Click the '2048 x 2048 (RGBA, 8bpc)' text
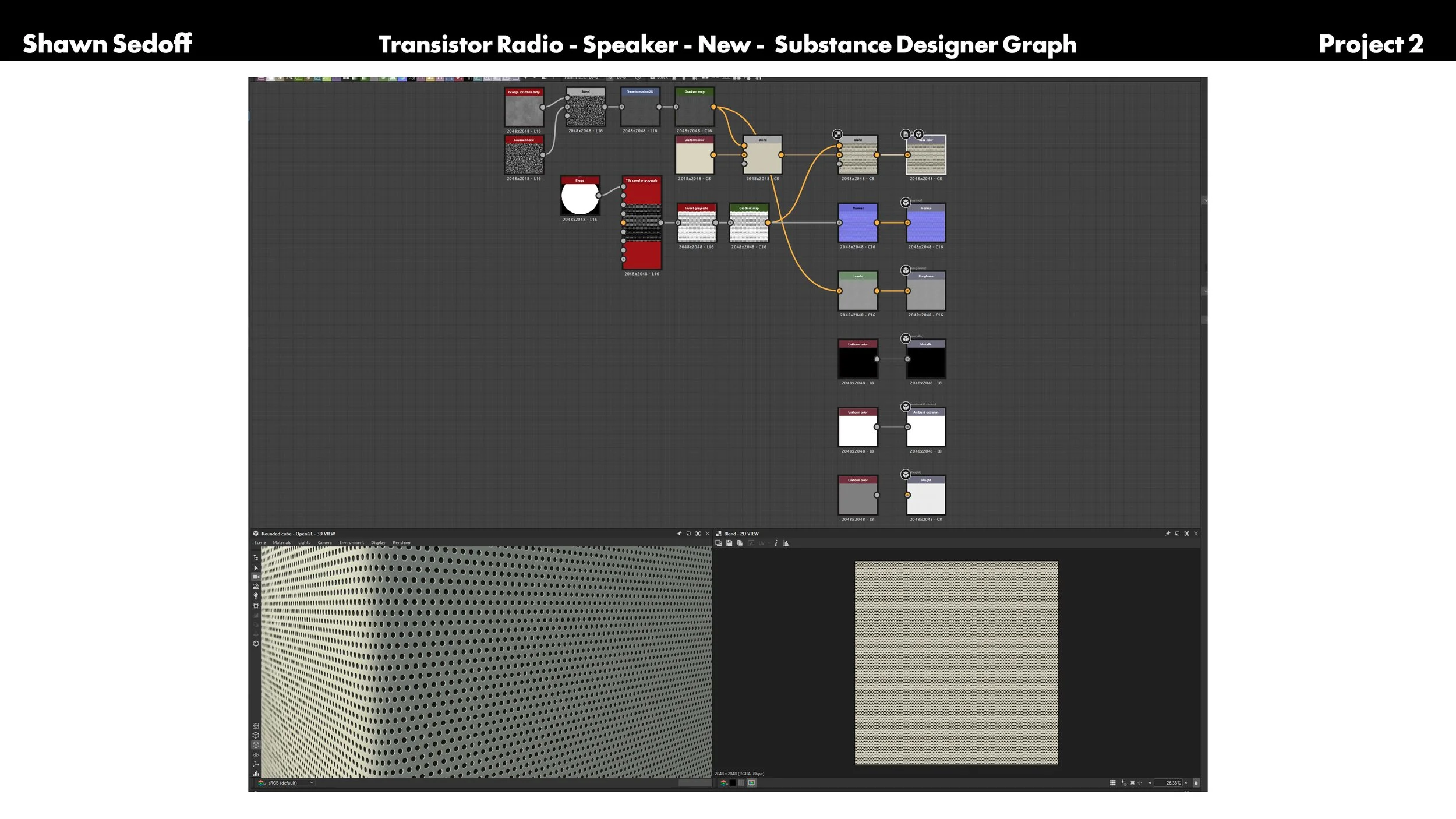 click(740, 774)
